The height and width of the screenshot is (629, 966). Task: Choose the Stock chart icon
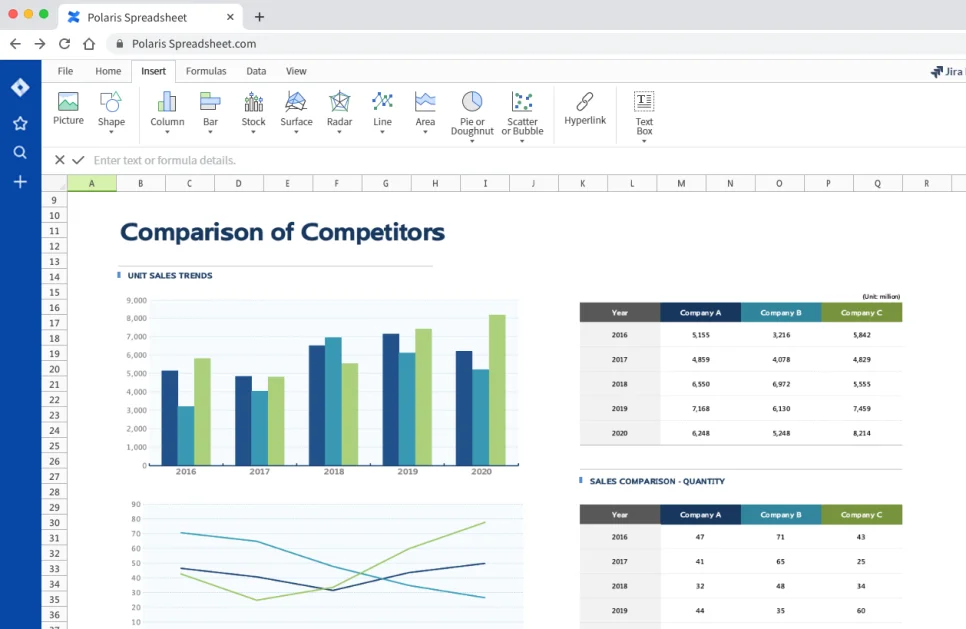pos(253,102)
